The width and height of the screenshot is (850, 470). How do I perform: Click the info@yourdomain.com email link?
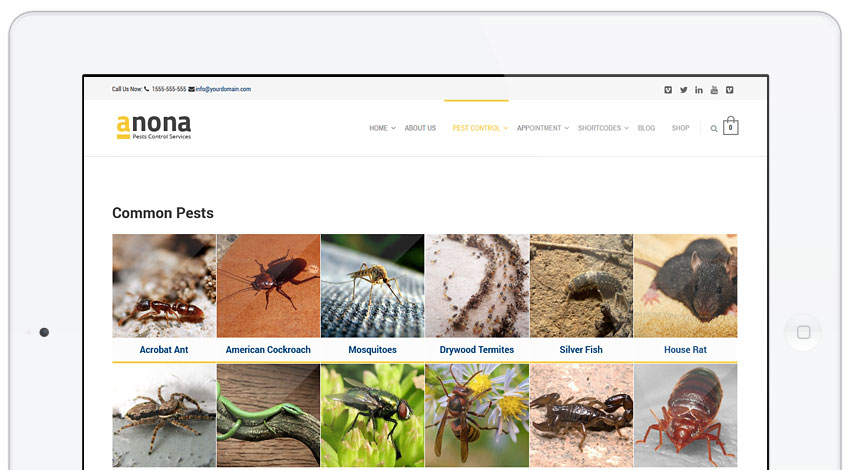(223, 89)
